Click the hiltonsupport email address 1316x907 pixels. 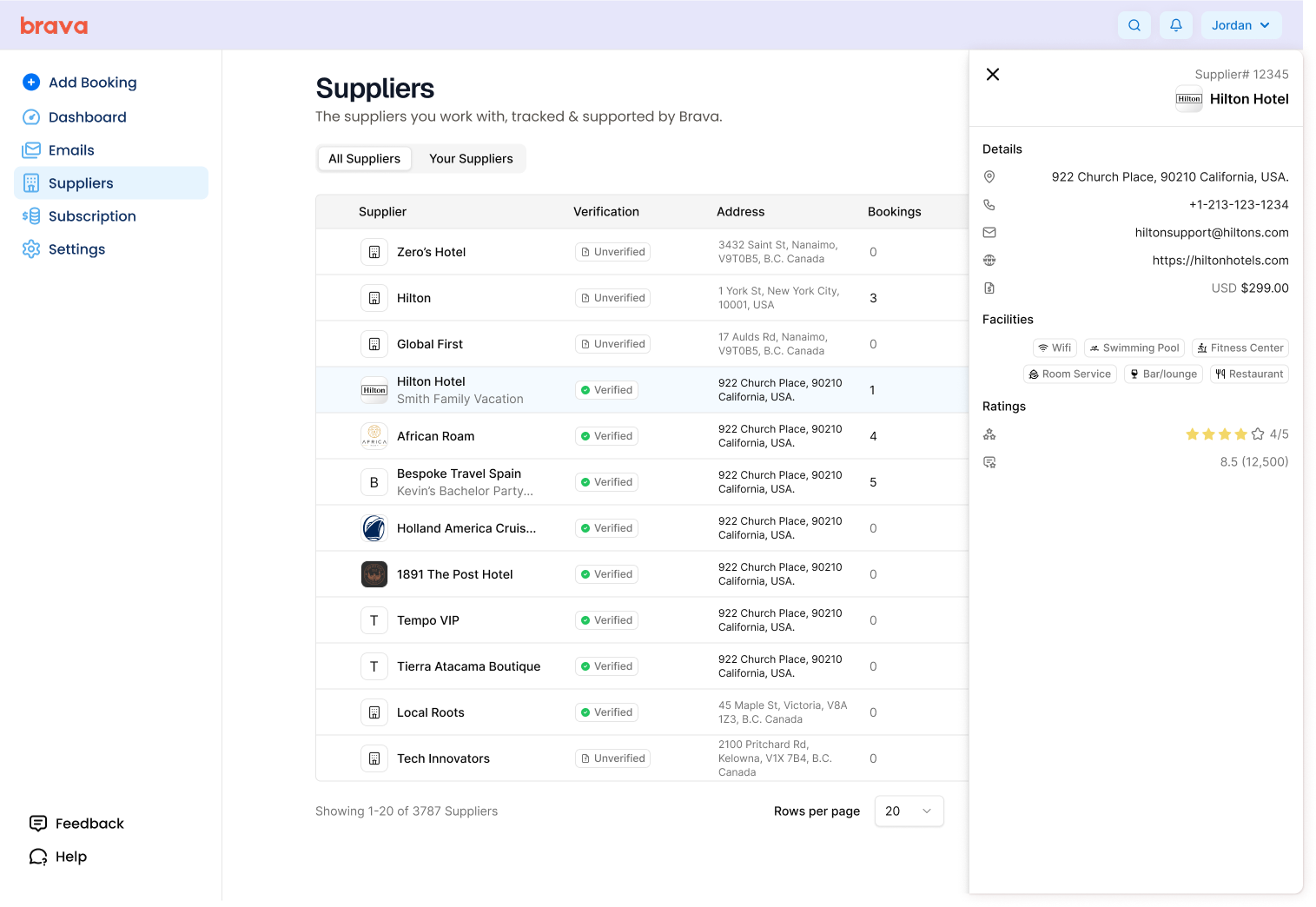[x=1211, y=233]
